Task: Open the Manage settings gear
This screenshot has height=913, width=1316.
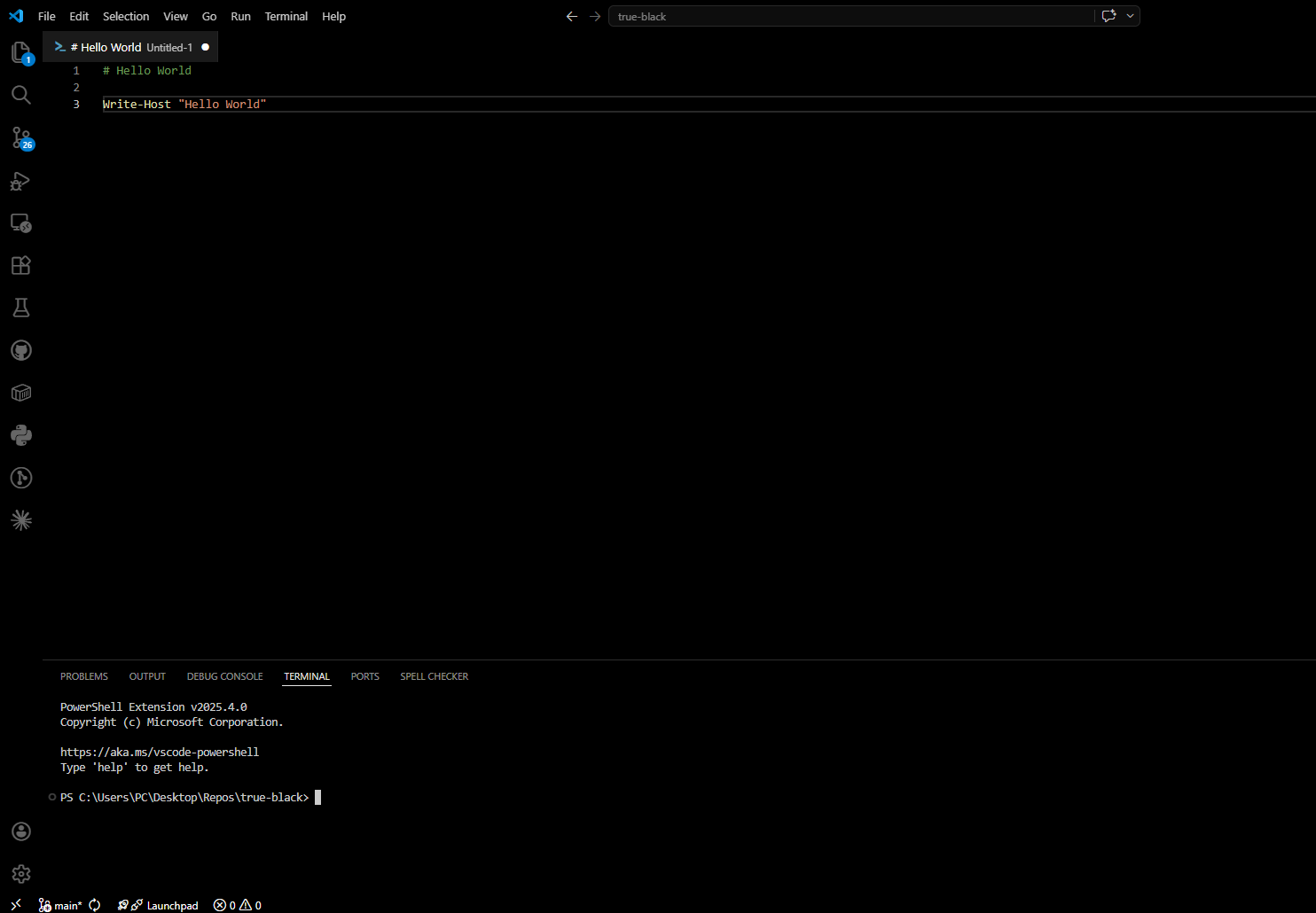Action: (21, 874)
